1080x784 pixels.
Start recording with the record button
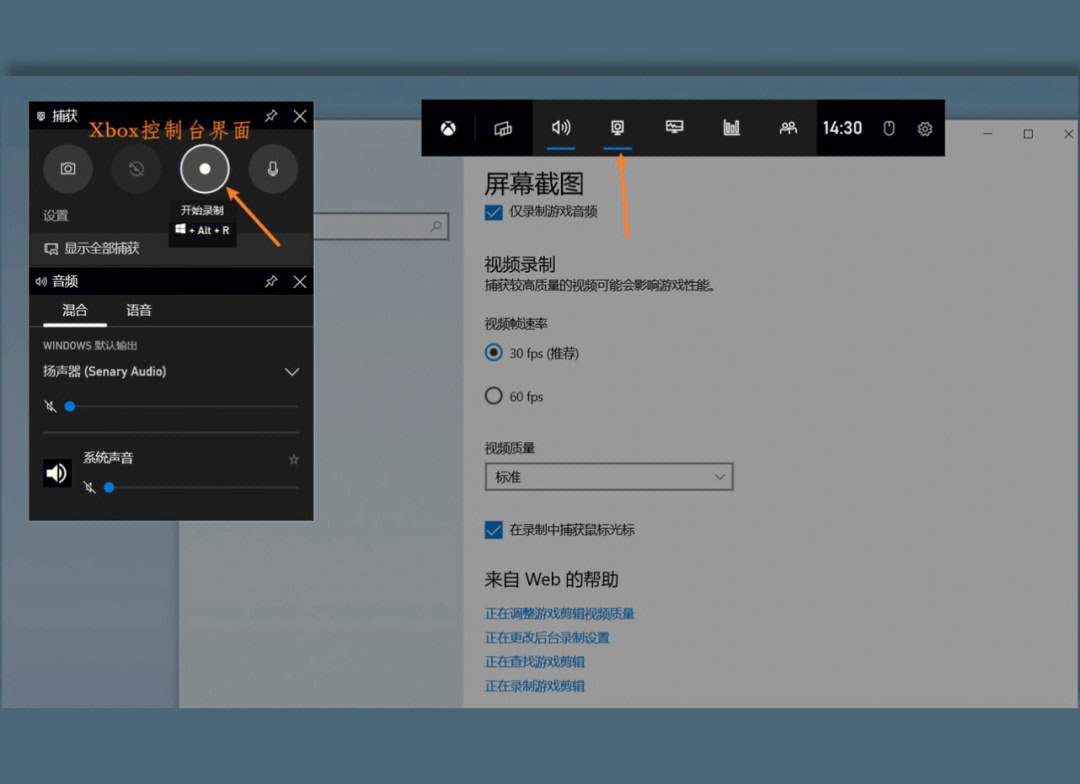point(205,169)
